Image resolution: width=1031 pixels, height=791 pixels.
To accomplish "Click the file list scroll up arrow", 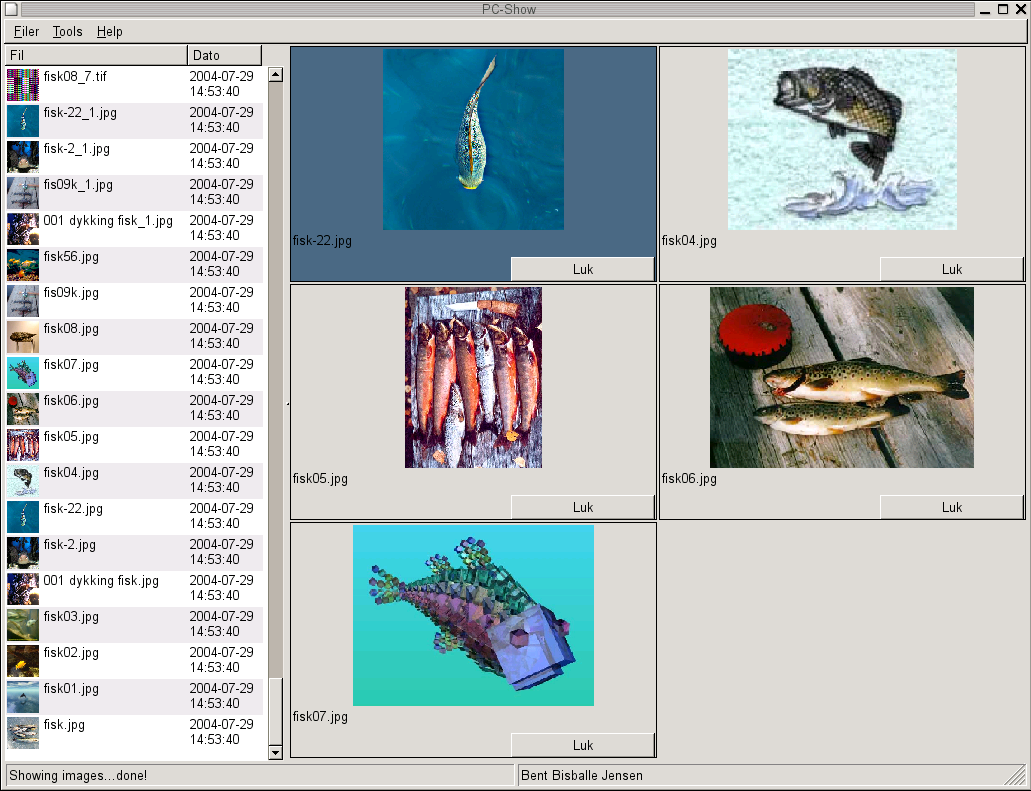I will [x=276, y=75].
